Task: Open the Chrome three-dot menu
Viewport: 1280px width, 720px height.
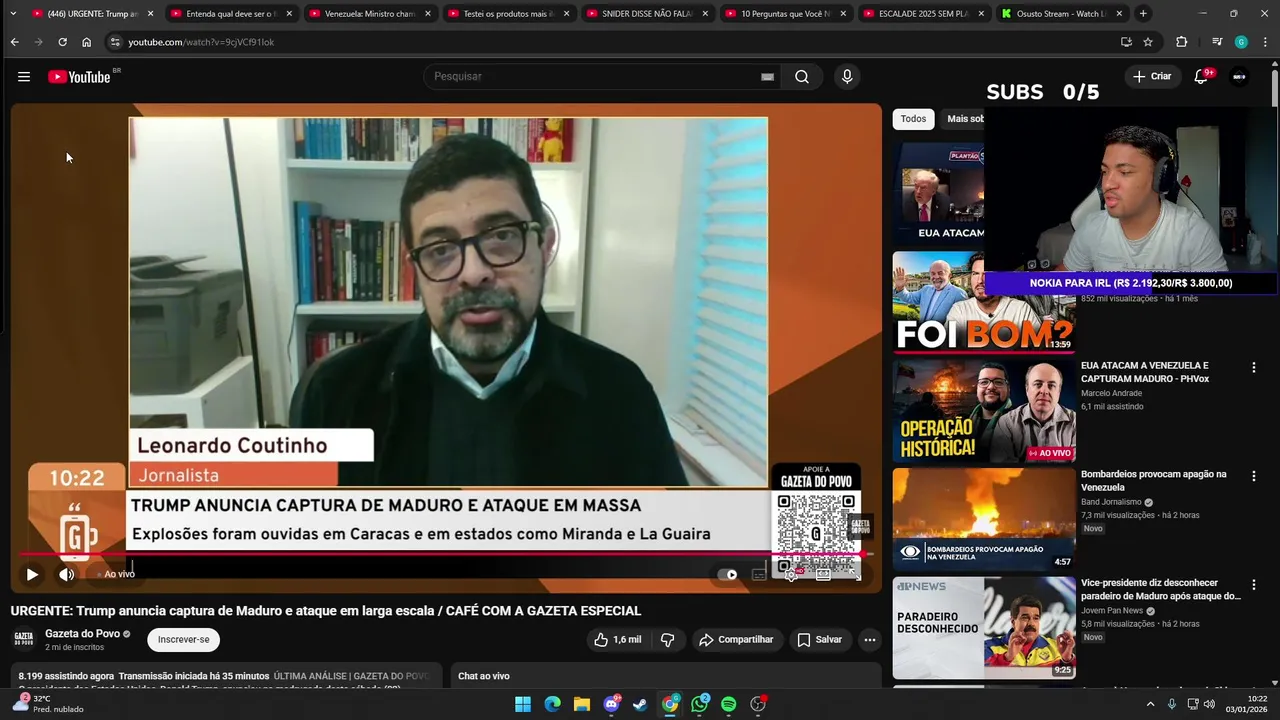Action: pos(1266,42)
